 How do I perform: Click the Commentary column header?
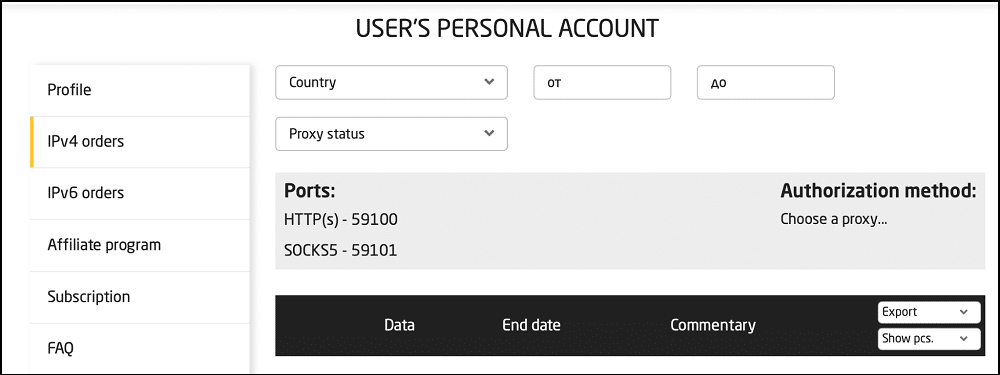tap(713, 325)
